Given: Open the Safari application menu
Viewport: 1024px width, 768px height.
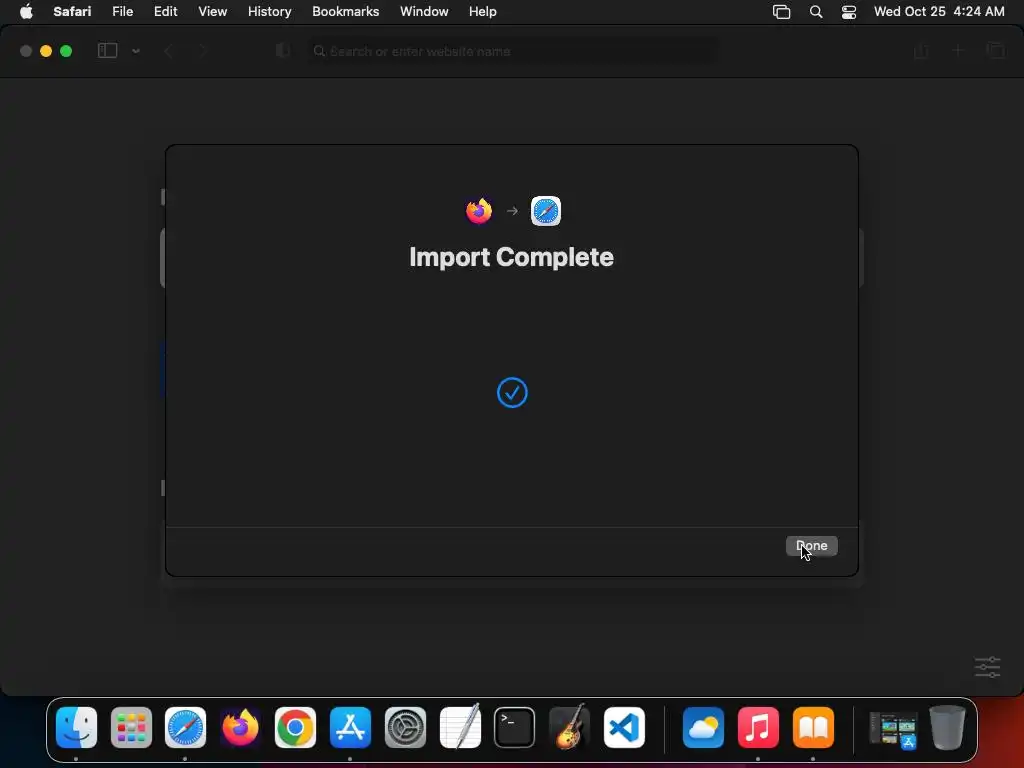Looking at the screenshot, I should tap(72, 12).
